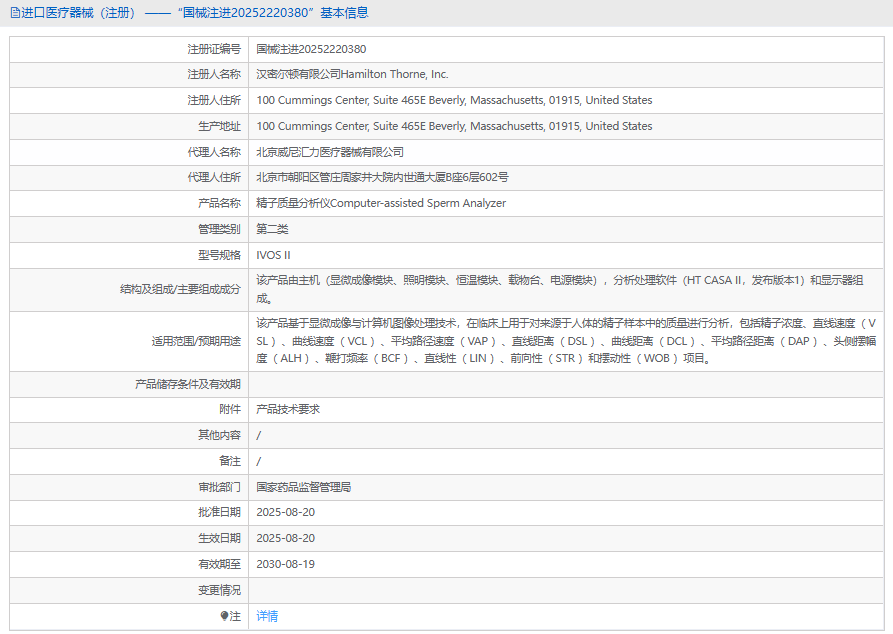Click the registration number 国械注进20252220380 in table
Viewport: 893px width, 634px height.
point(311,48)
